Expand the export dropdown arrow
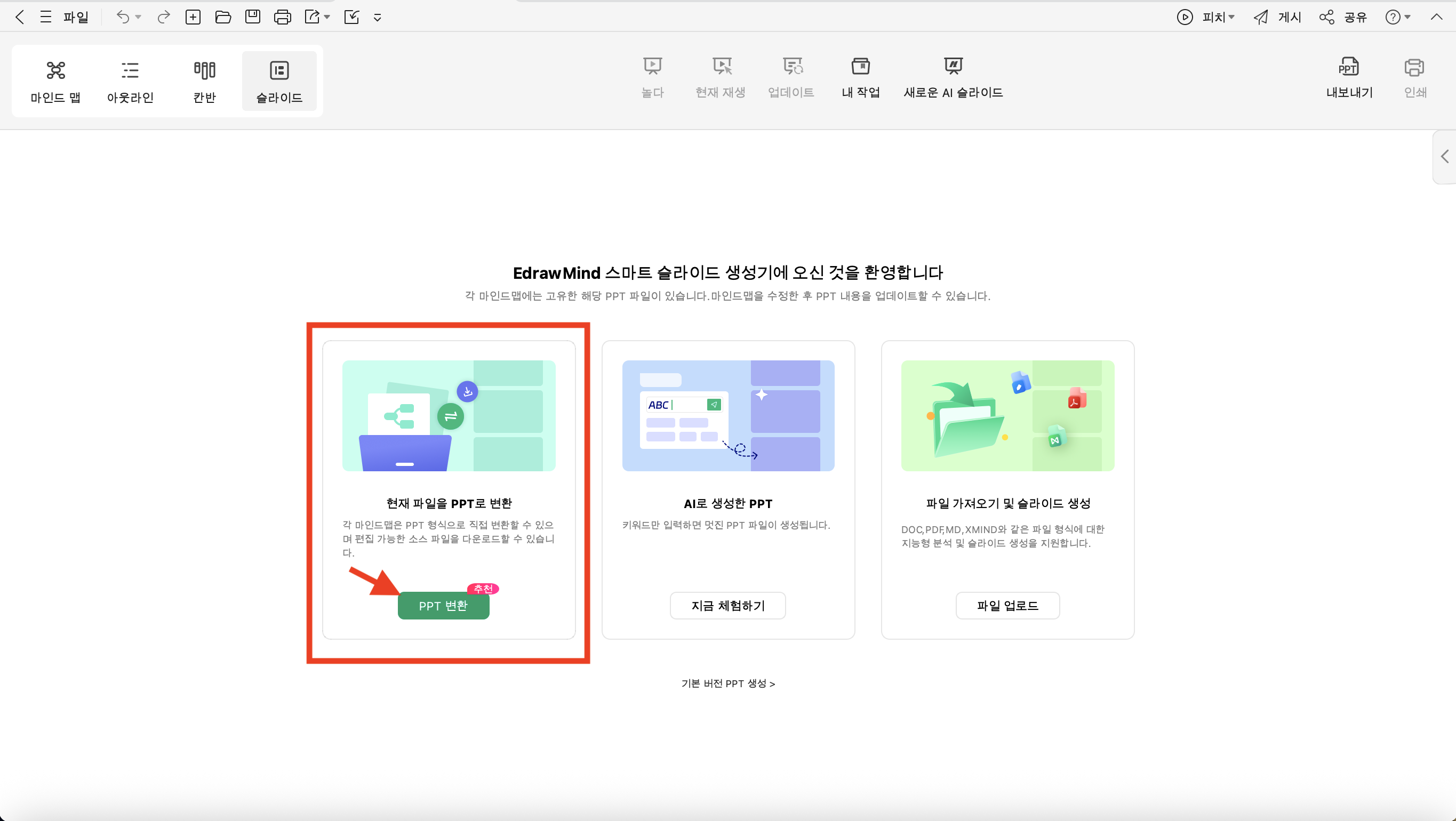Image resolution: width=1456 pixels, height=821 pixels. (x=327, y=18)
